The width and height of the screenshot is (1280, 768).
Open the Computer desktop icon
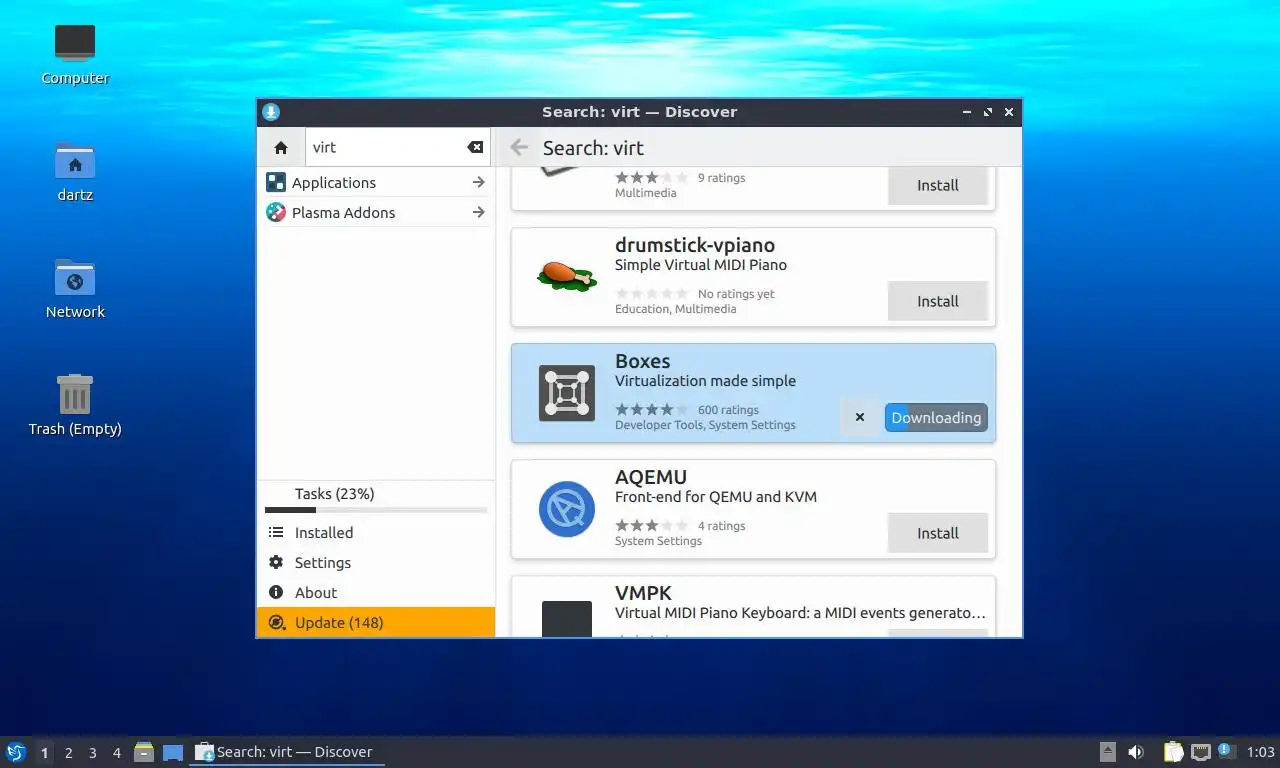coord(75,43)
